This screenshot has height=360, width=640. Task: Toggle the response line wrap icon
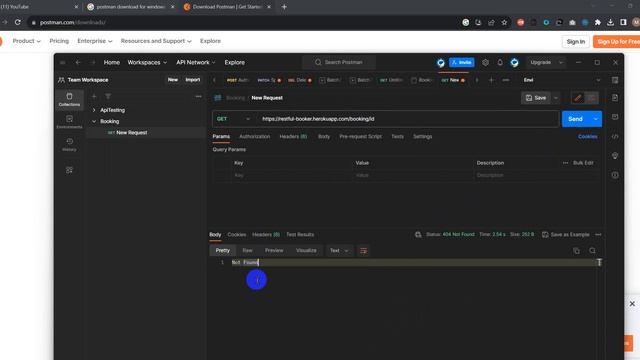pos(363,251)
